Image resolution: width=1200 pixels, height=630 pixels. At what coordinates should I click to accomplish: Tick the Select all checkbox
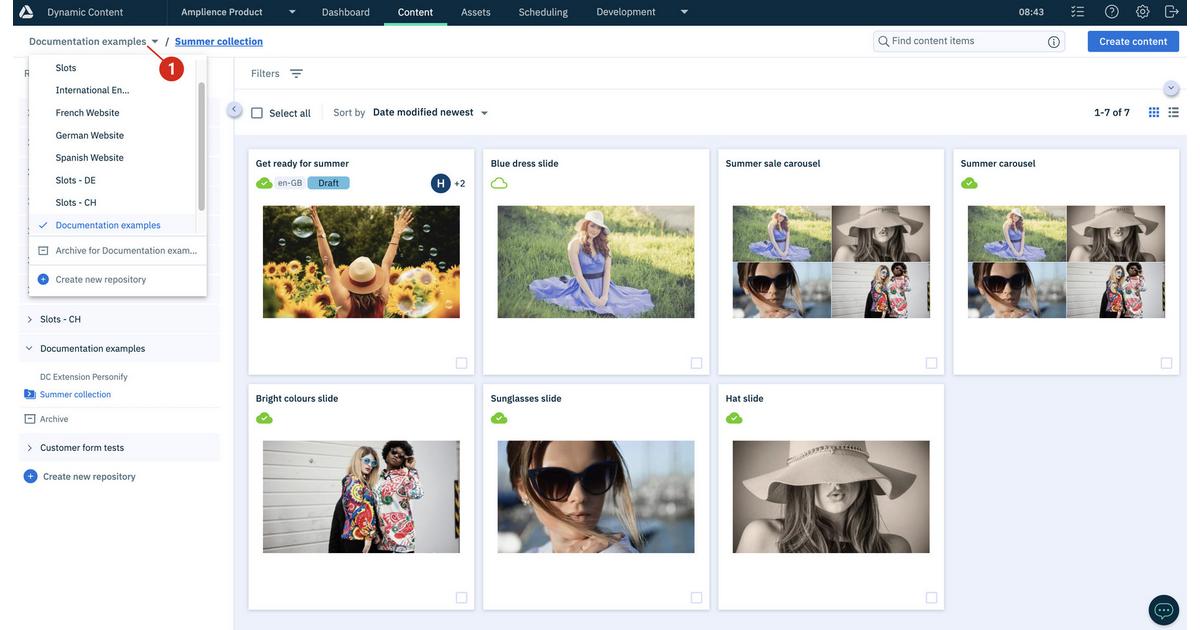coord(257,113)
